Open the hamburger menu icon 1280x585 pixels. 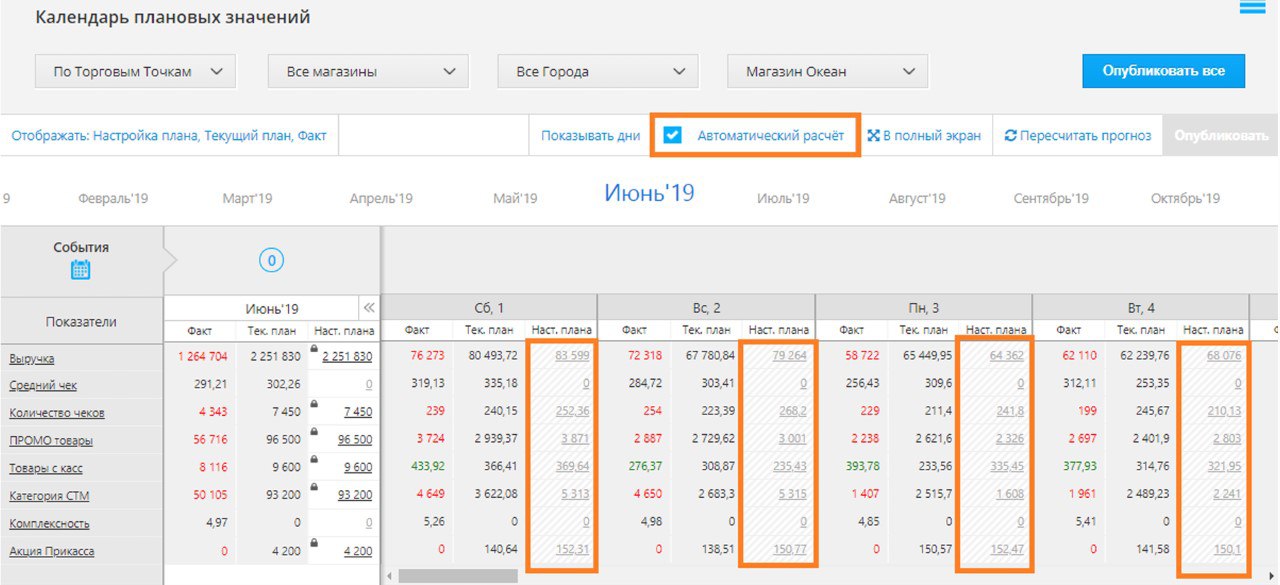pos(1252,8)
